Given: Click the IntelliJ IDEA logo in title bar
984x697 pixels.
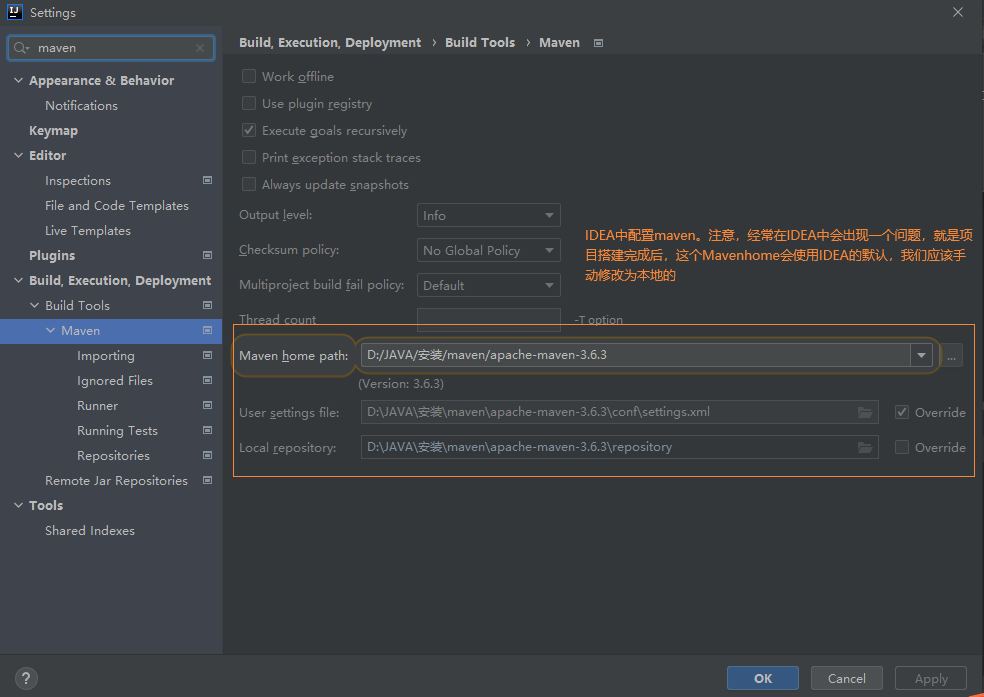Looking at the screenshot, I should (x=14, y=12).
